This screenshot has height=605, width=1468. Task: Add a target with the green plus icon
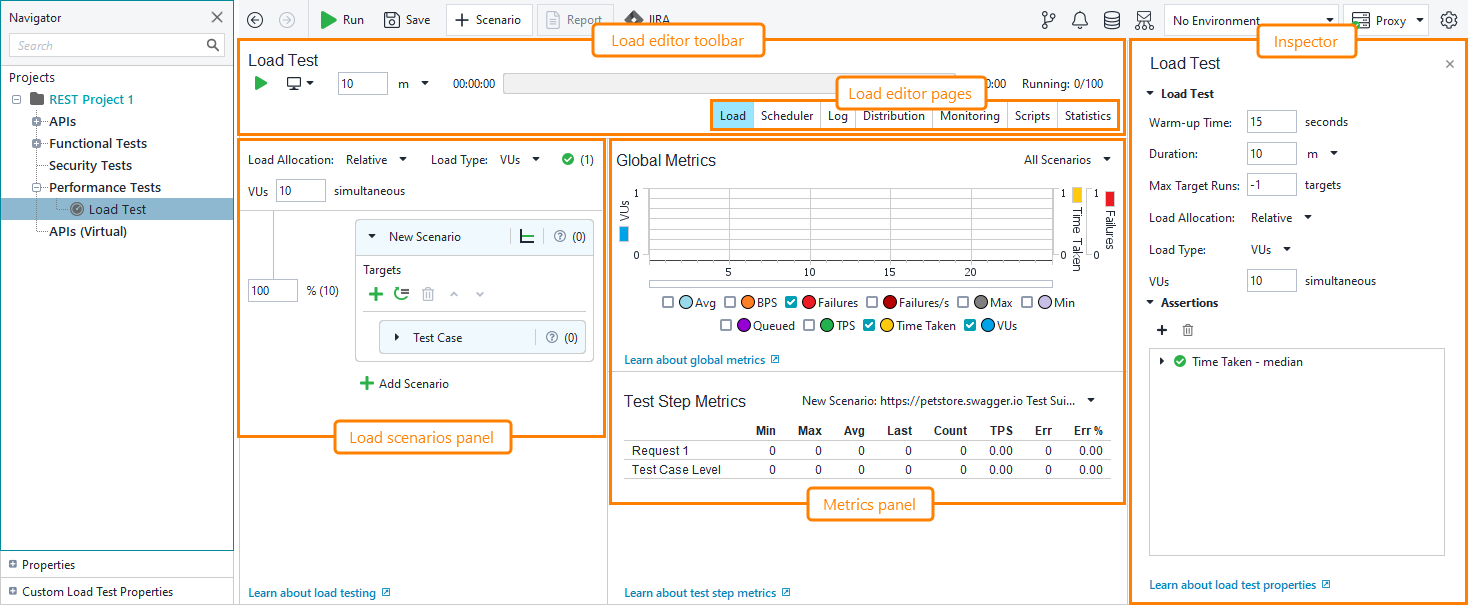[x=376, y=294]
